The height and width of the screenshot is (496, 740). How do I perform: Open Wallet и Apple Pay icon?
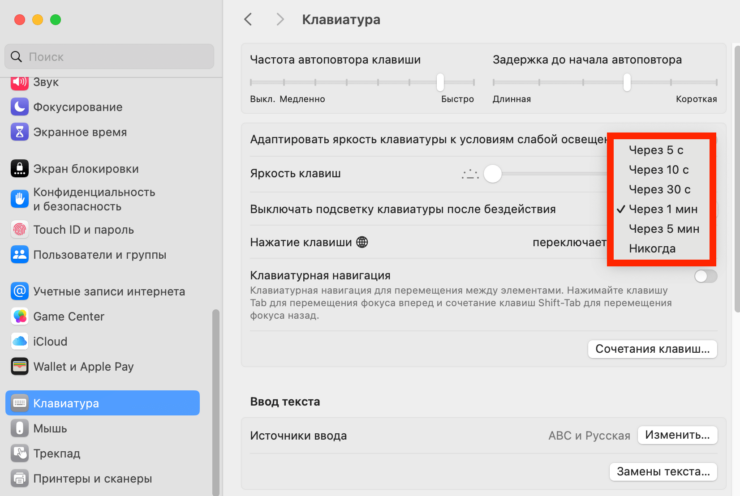click(x=19, y=366)
